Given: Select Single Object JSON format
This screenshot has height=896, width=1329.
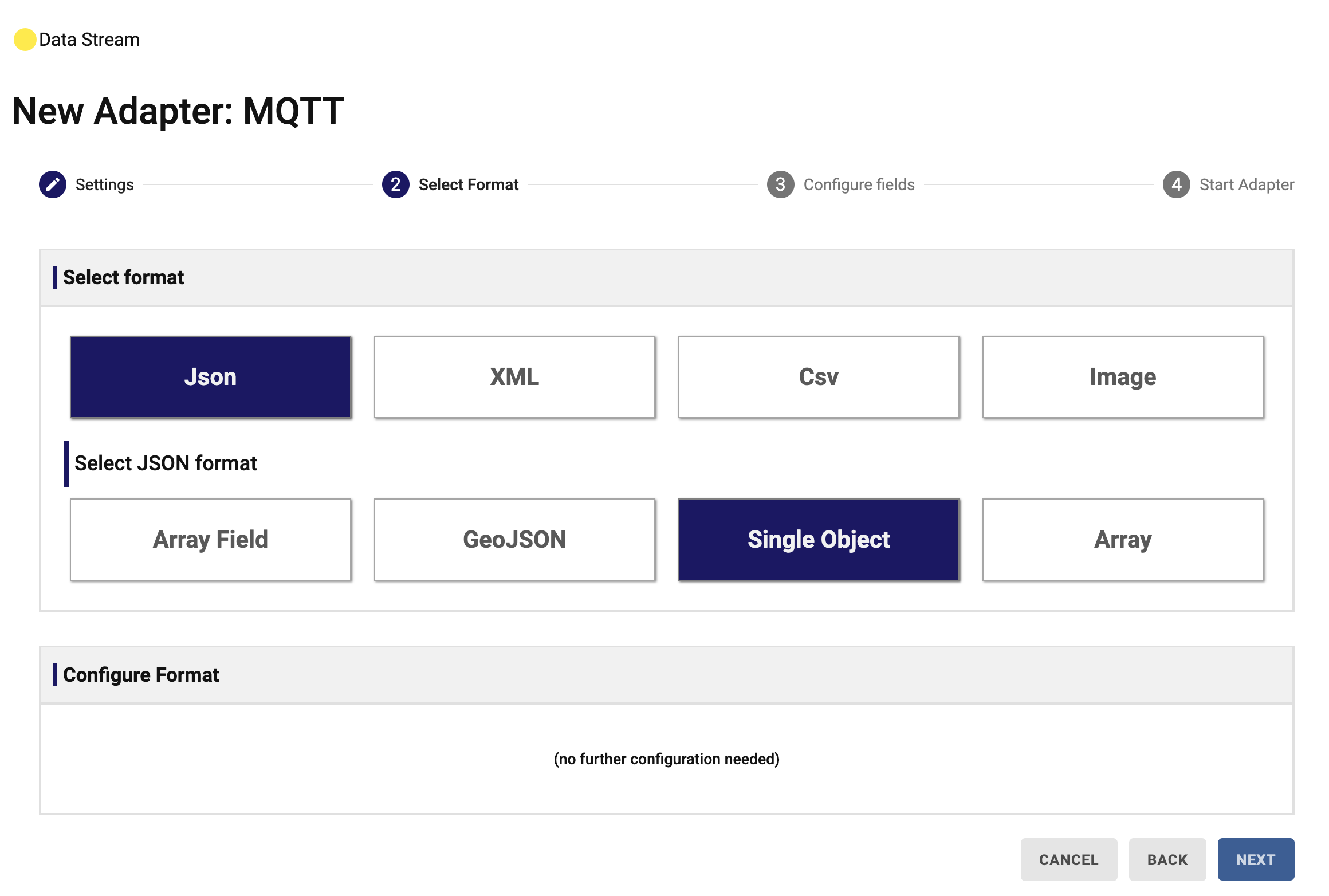Looking at the screenshot, I should 819,540.
